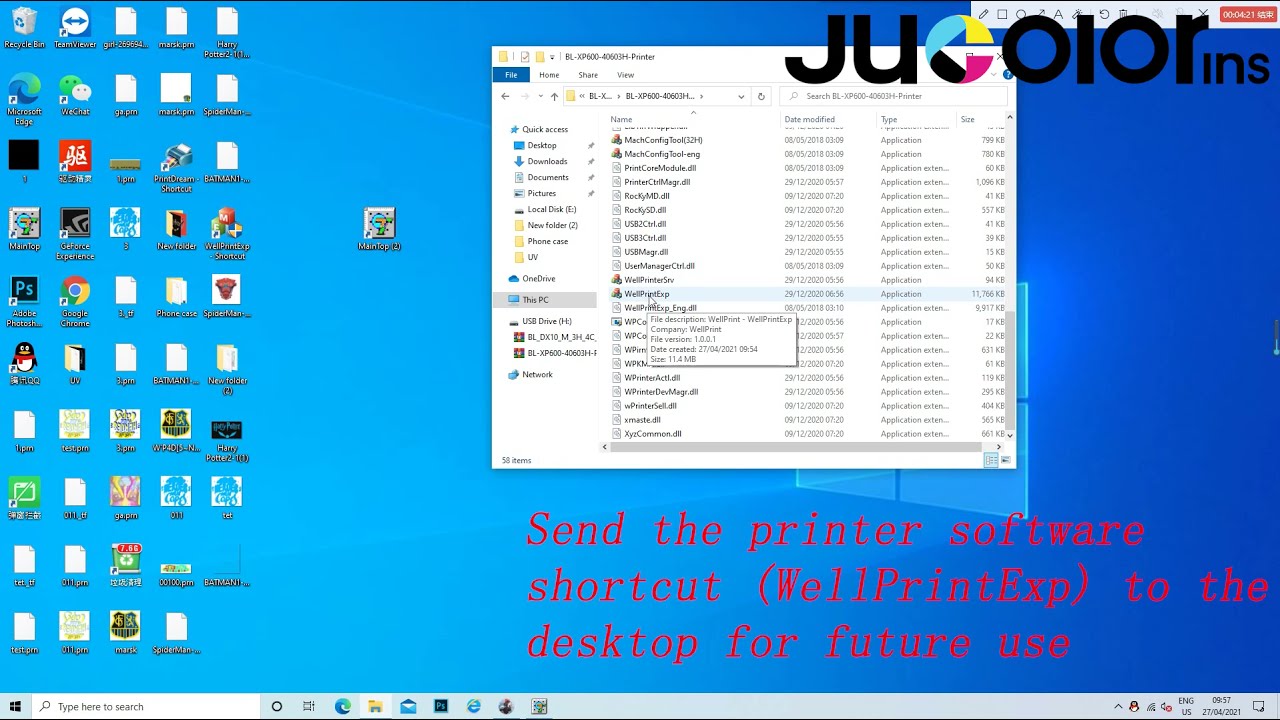Viewport: 1280px width, 720px height.
Task: Click the Search BL-XP600-40603H-Printer field
Action: click(x=893, y=96)
